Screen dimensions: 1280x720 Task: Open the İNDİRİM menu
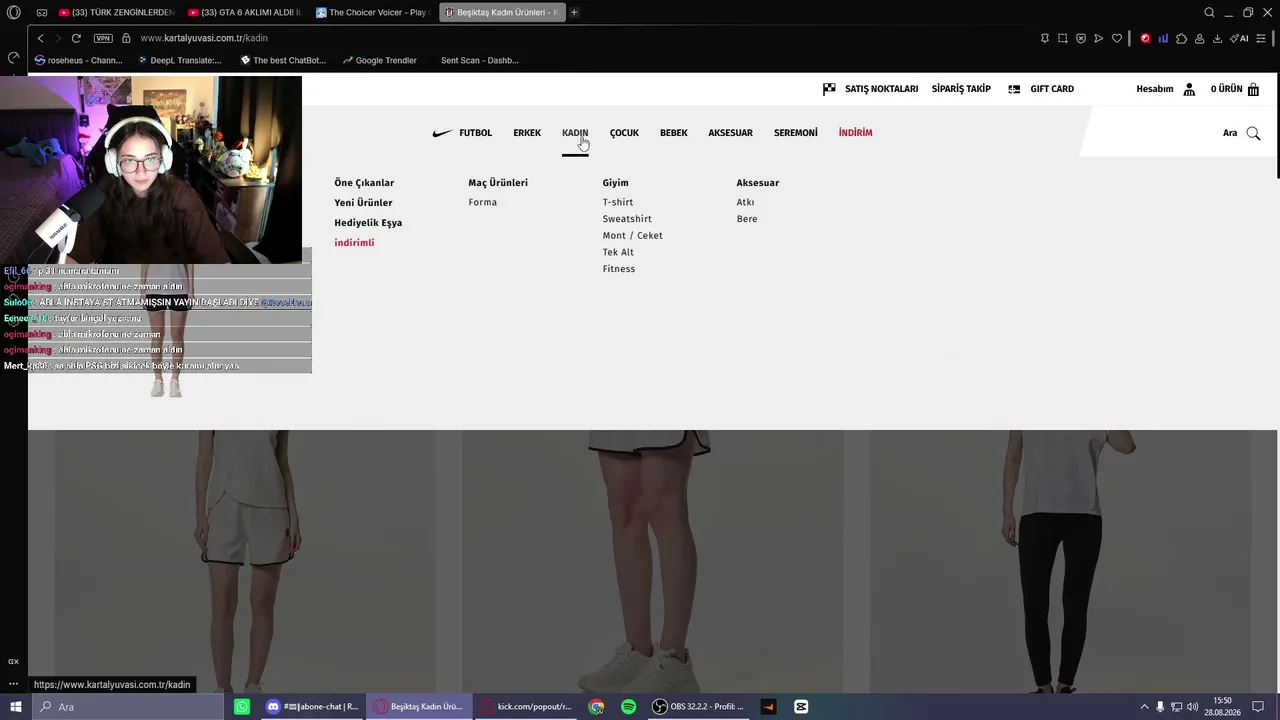[x=856, y=133]
